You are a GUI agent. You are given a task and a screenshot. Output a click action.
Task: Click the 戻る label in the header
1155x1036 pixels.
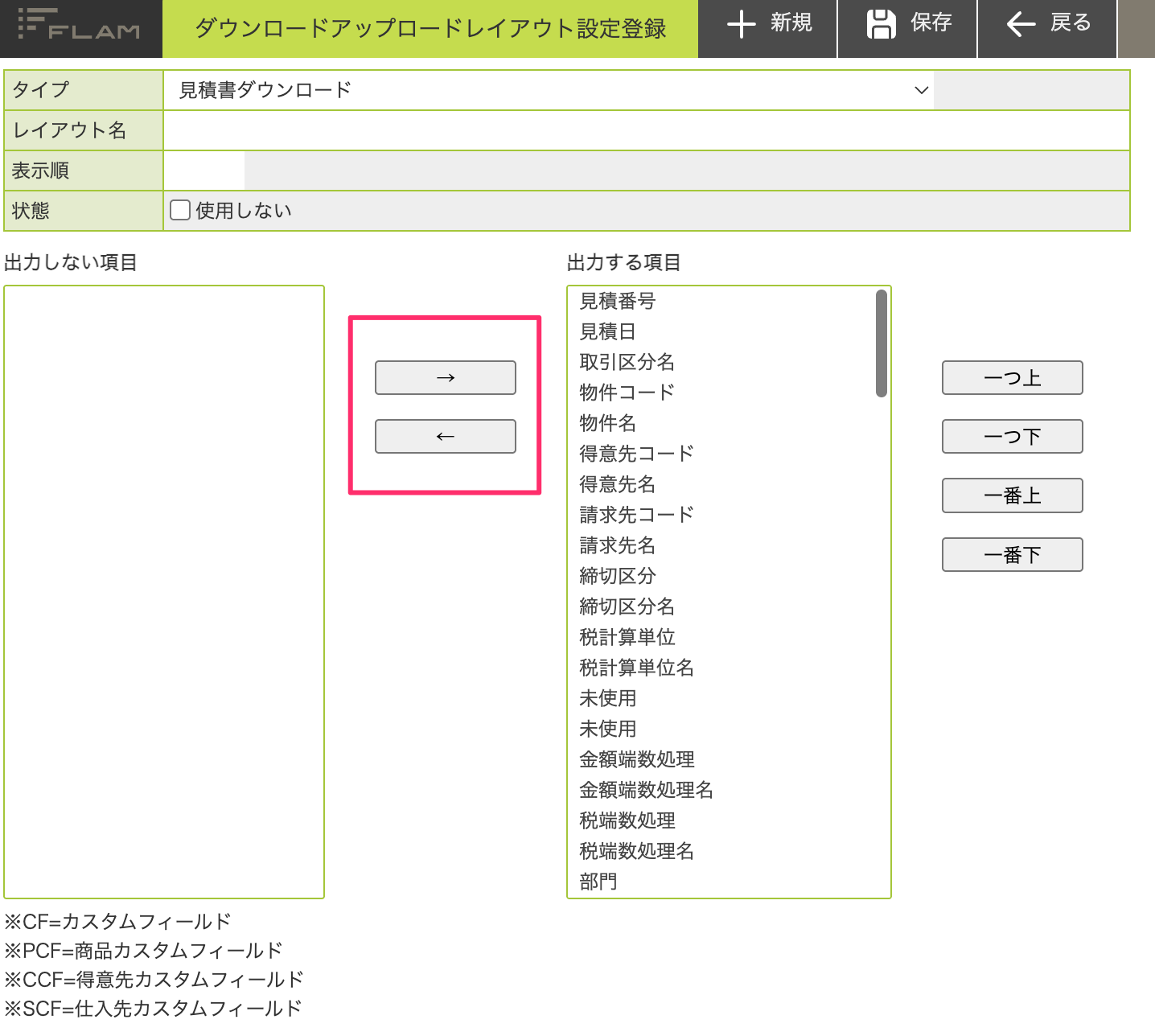pos(1071,23)
